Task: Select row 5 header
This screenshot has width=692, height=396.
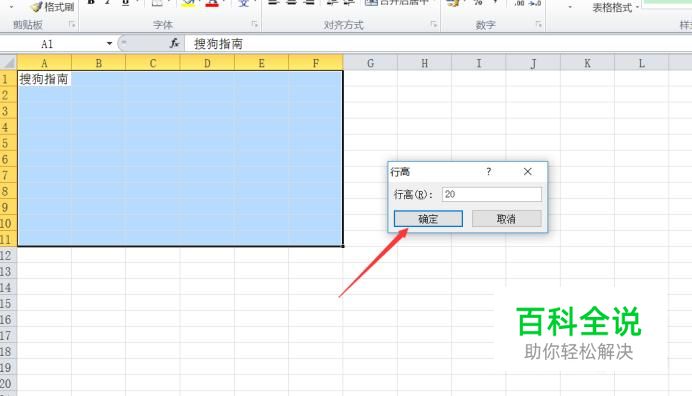Action: [x=8, y=143]
